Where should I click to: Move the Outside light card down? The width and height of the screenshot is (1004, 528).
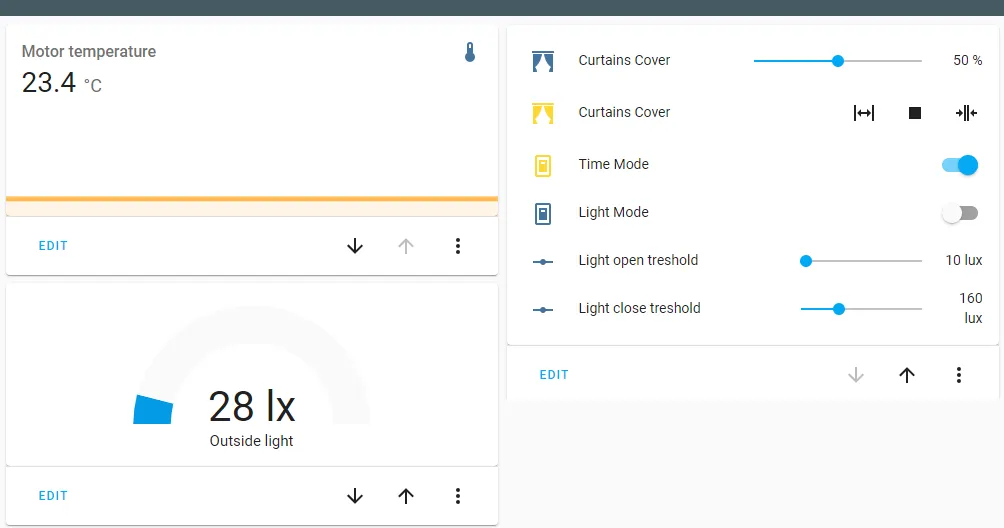coord(355,496)
